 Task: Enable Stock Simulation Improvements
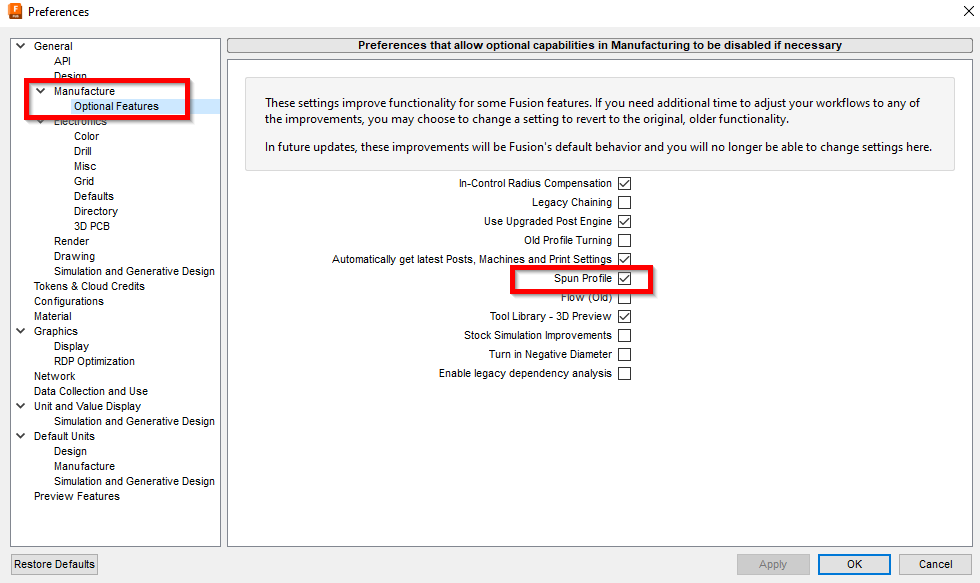coord(624,335)
